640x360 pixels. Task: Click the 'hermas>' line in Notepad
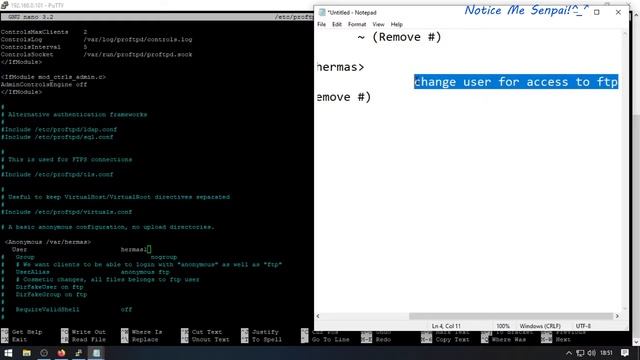[340, 67]
